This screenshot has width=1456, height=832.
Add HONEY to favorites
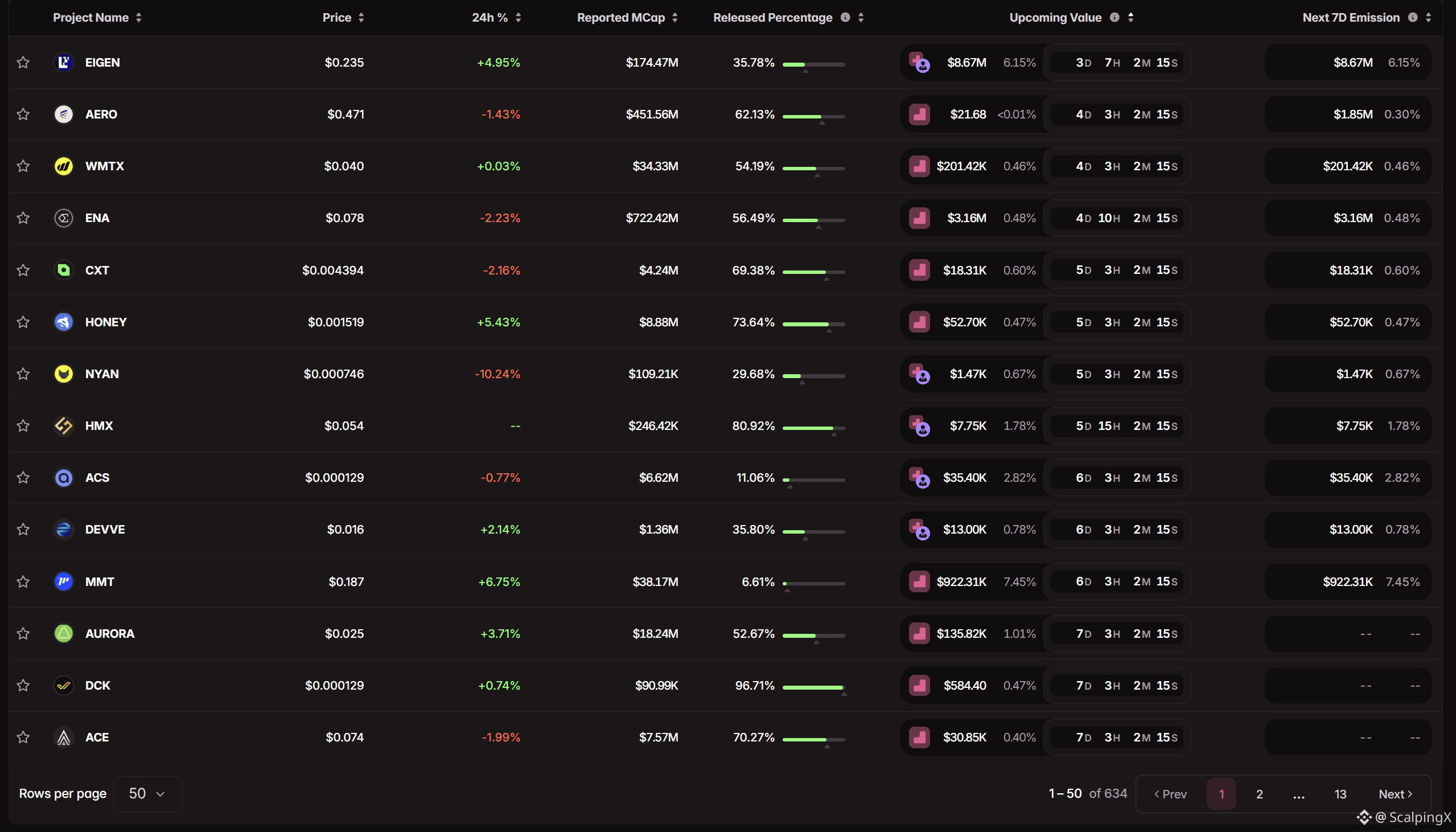pos(23,322)
